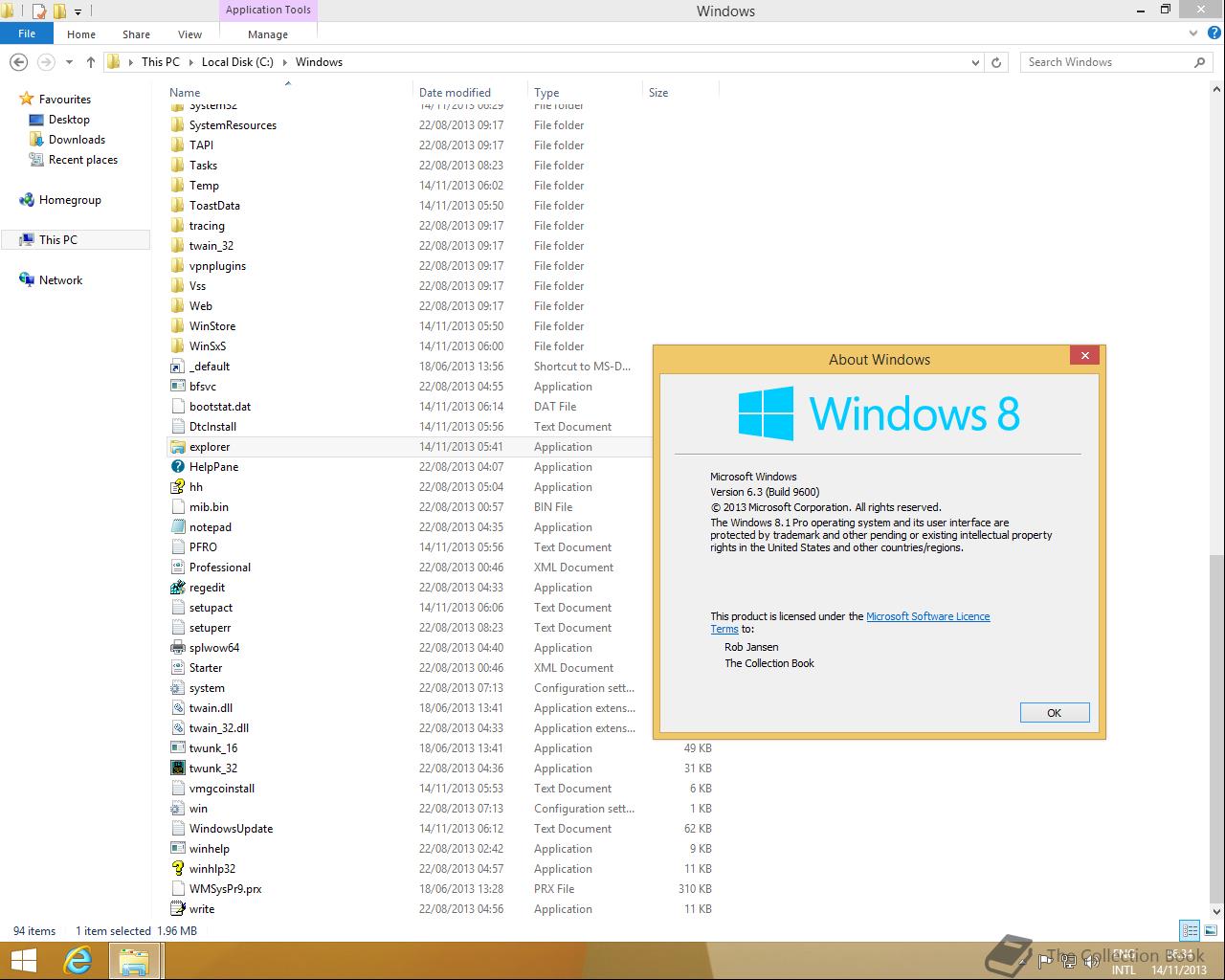This screenshot has width=1225, height=980.
Task: Go back with the Back arrow
Action: [x=18, y=62]
